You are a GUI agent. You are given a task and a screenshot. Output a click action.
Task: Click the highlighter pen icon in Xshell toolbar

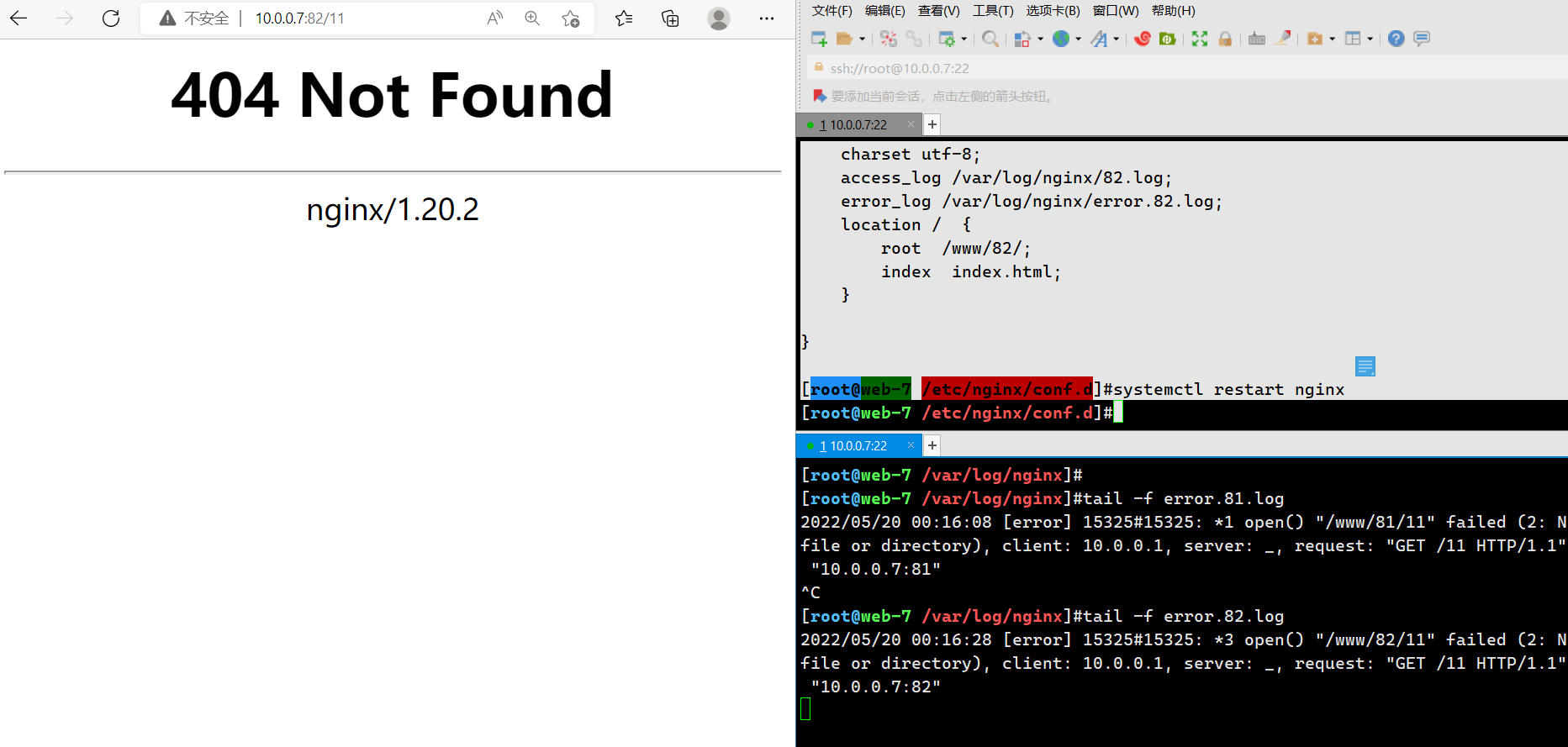[1283, 39]
